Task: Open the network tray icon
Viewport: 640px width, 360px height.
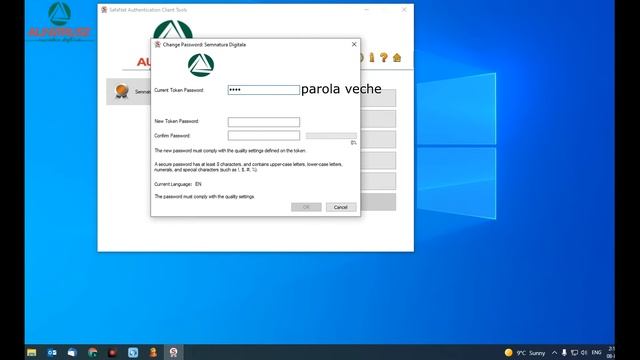Action: [574, 353]
